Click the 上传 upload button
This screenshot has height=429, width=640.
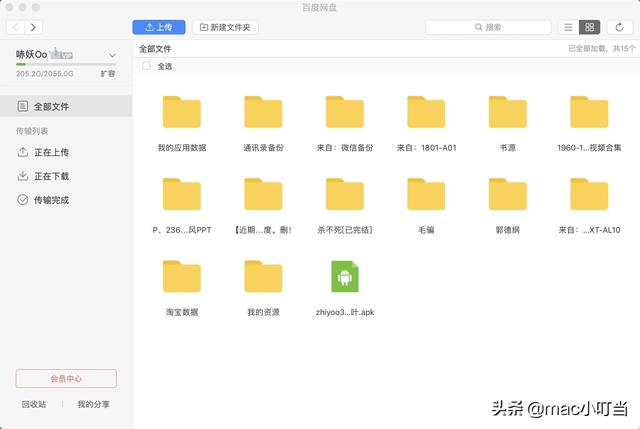(159, 27)
